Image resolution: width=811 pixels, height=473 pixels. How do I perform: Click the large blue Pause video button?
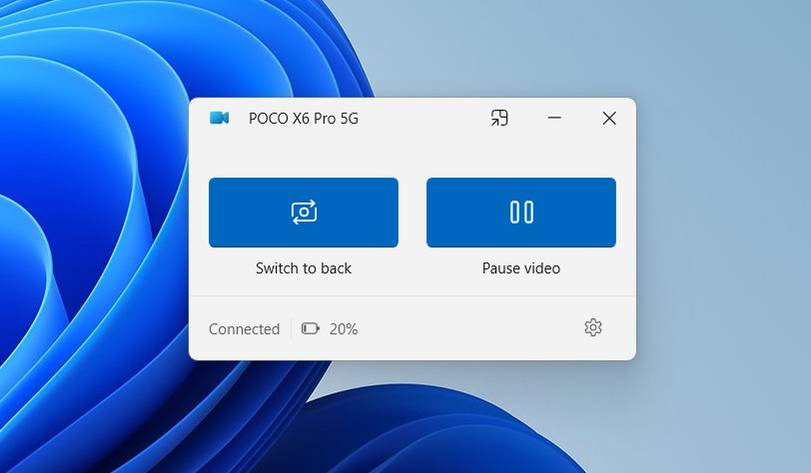click(521, 212)
